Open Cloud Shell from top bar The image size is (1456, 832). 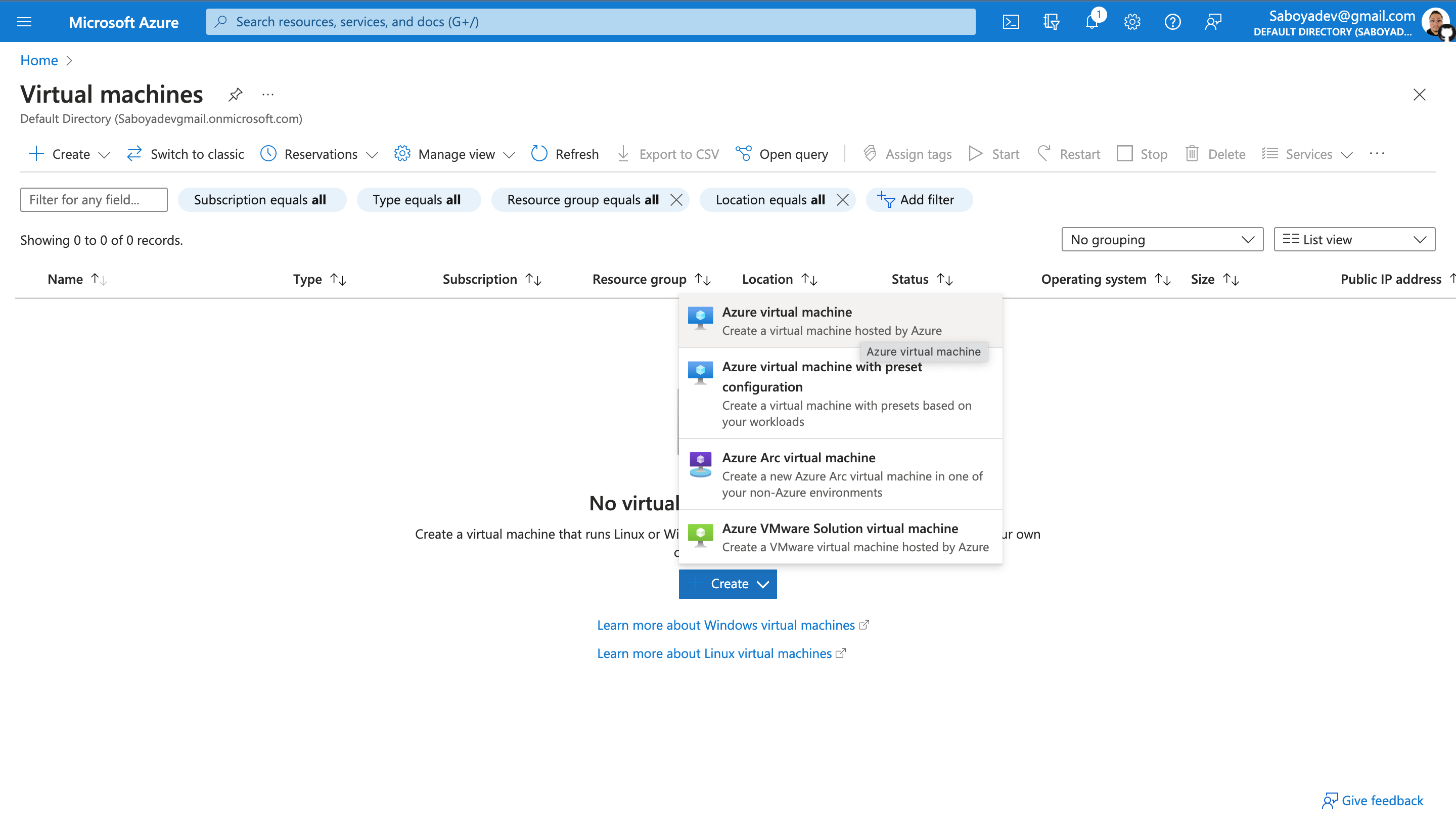[x=1011, y=22]
